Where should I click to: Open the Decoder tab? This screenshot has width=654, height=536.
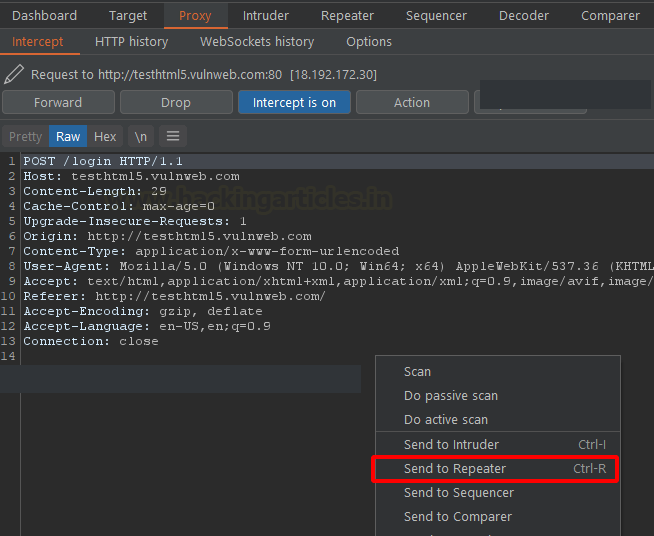tap(524, 15)
